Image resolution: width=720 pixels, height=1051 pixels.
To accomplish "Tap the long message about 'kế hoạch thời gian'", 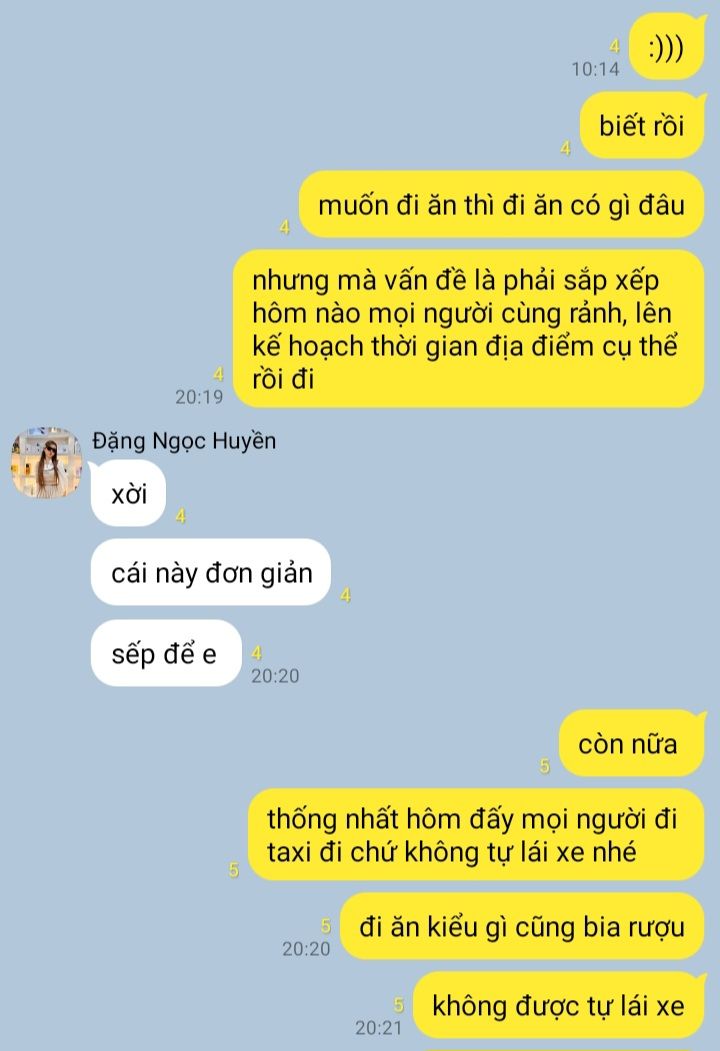I will coord(469,329).
